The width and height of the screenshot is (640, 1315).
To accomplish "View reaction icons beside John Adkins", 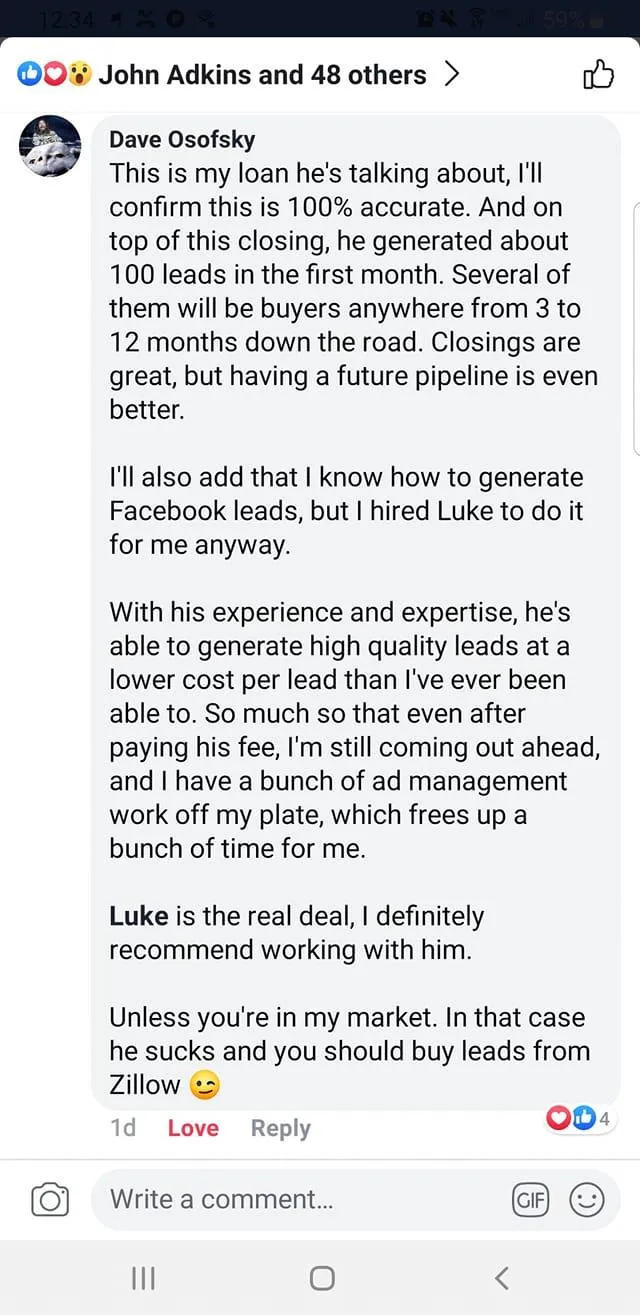I will pos(54,75).
